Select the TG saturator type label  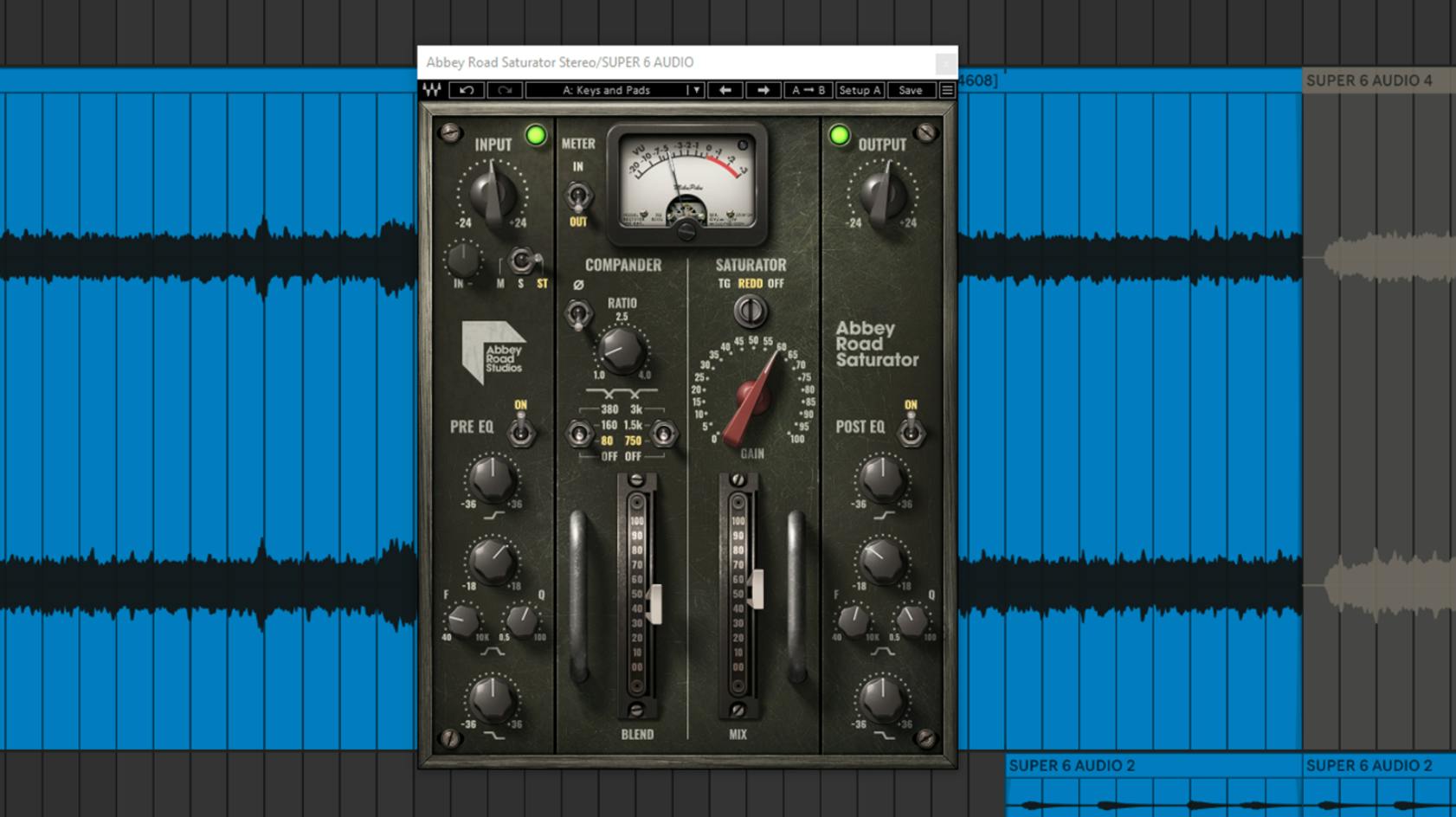coord(724,283)
